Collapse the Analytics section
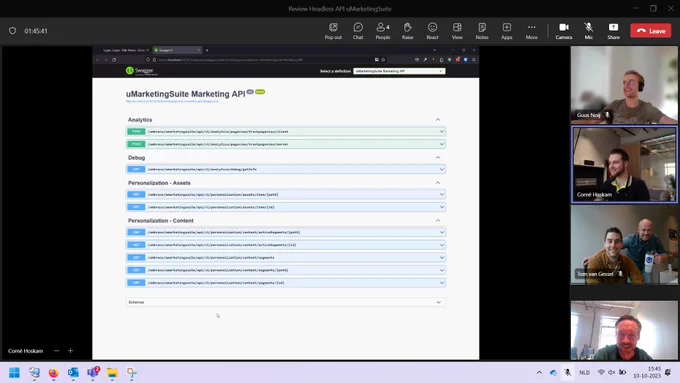This screenshot has height=383, width=680. 438,120
